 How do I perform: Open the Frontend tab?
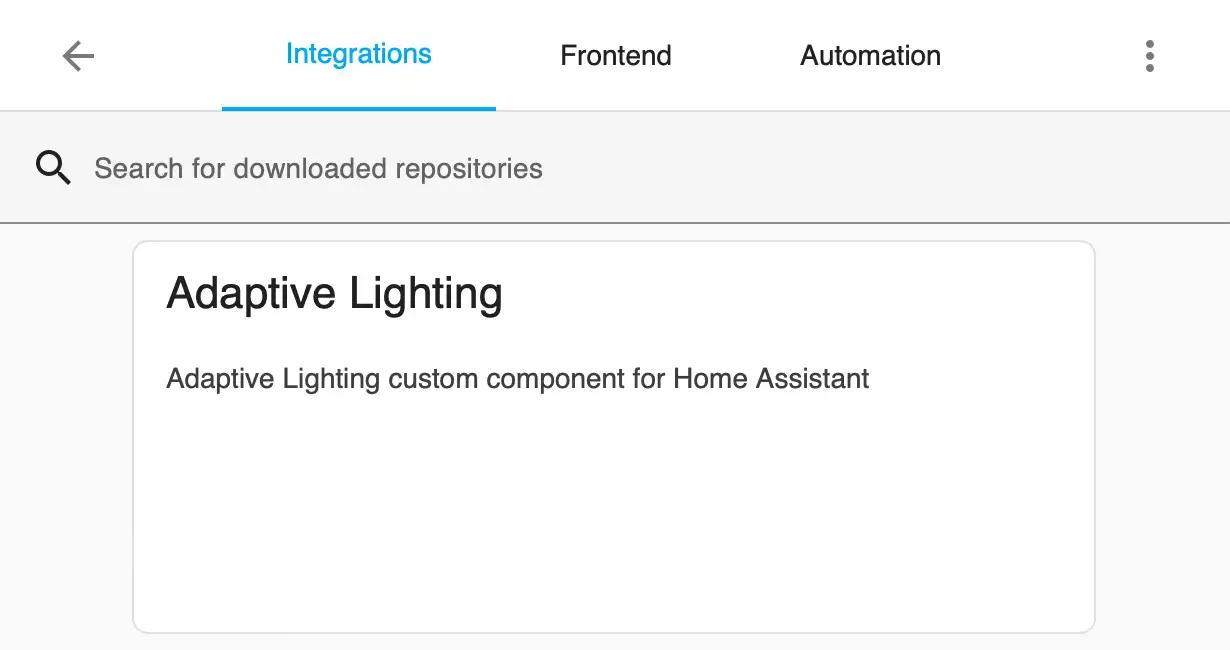click(615, 55)
